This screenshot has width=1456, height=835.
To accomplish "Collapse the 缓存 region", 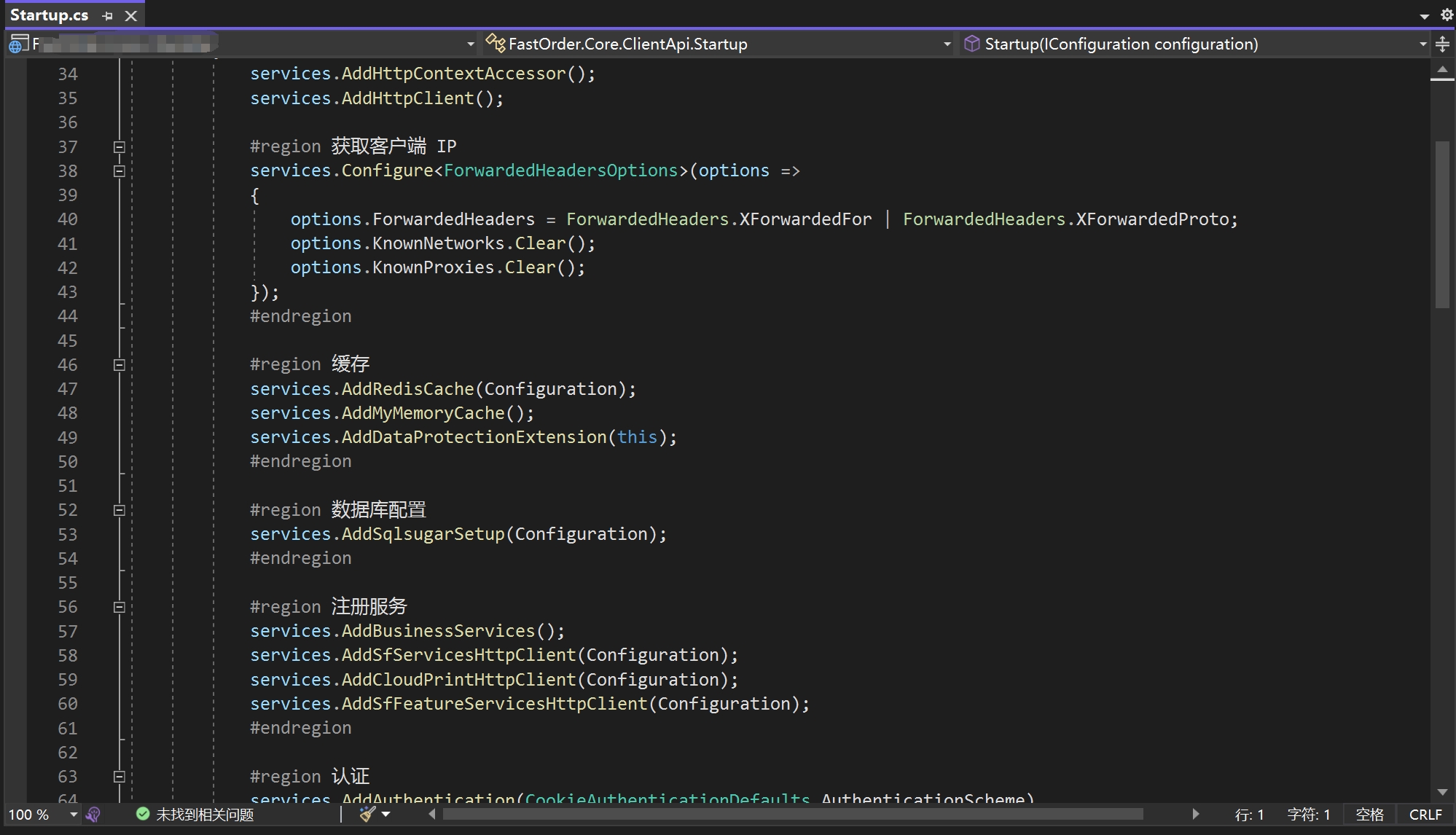I will tap(120, 365).
